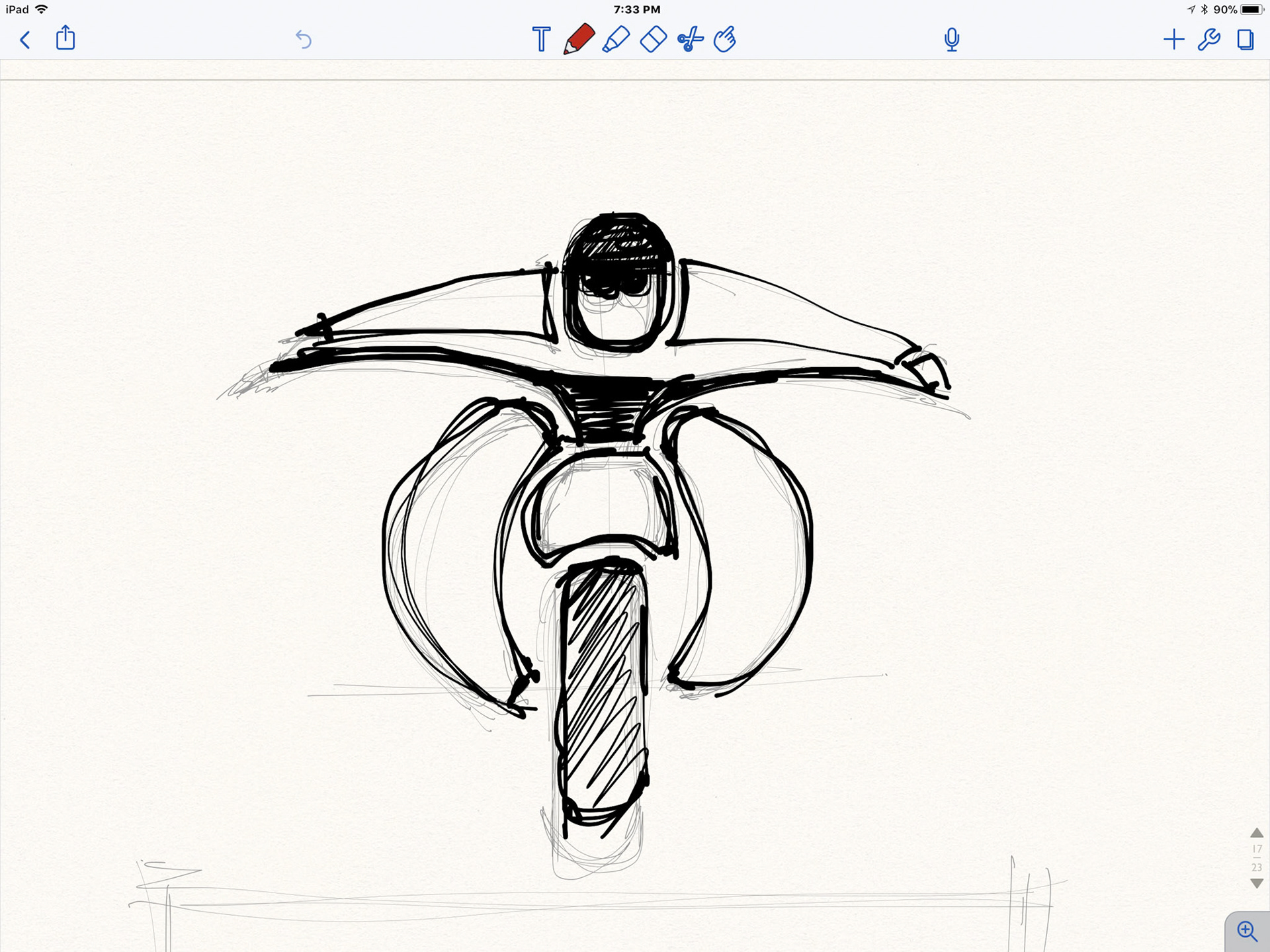Screen dimensions: 1270x952
Task: Tap the battery indicator in the status bar
Action: click(x=1251, y=10)
